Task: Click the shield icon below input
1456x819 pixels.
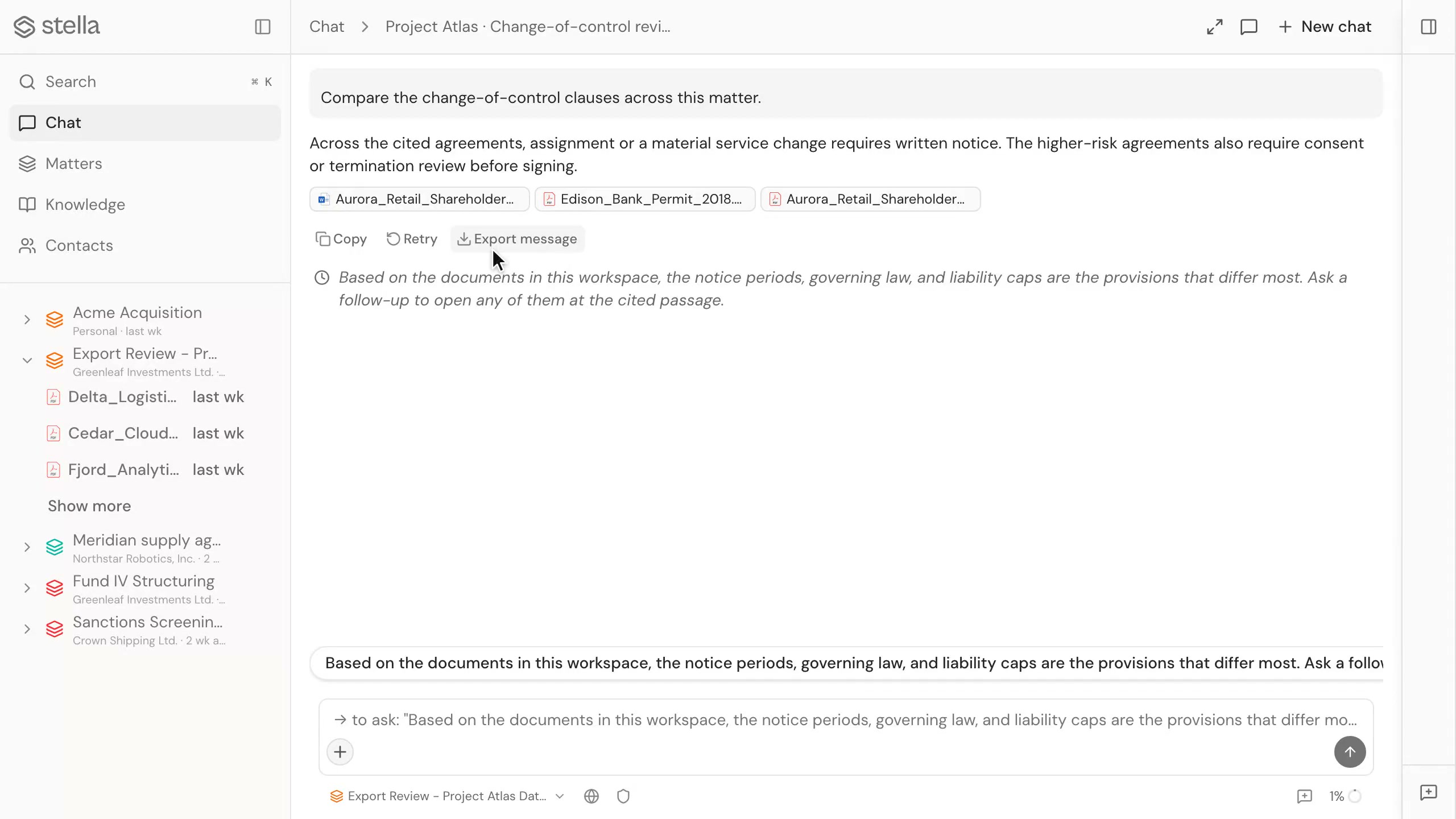Action: point(623,796)
